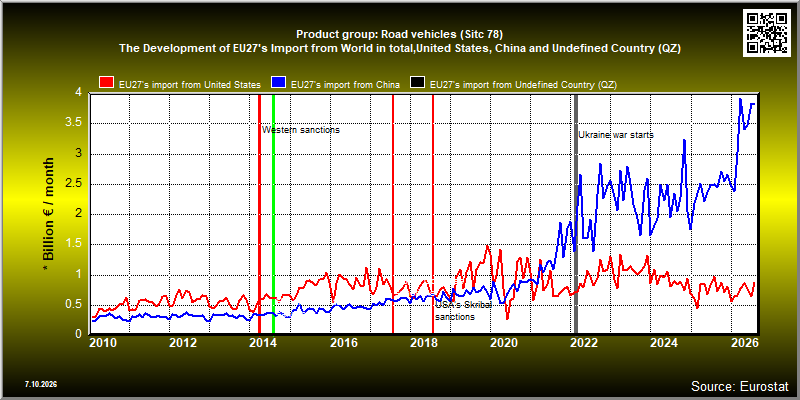Image resolution: width=800 pixels, height=400 pixels.
Task: Click the x-axis label 2026
Action: pos(746,342)
